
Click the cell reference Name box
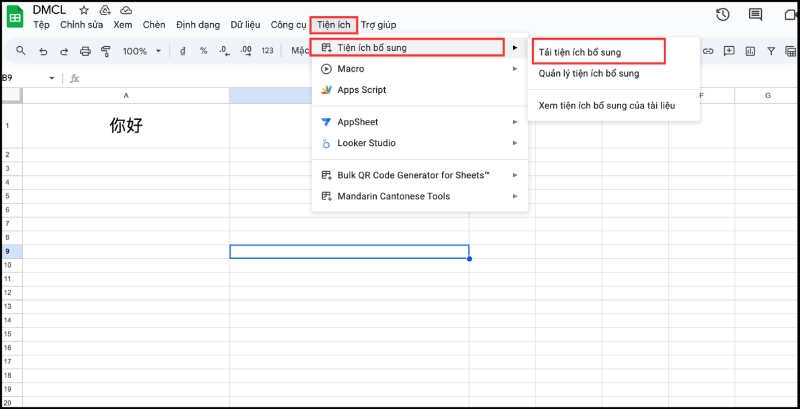(26, 78)
